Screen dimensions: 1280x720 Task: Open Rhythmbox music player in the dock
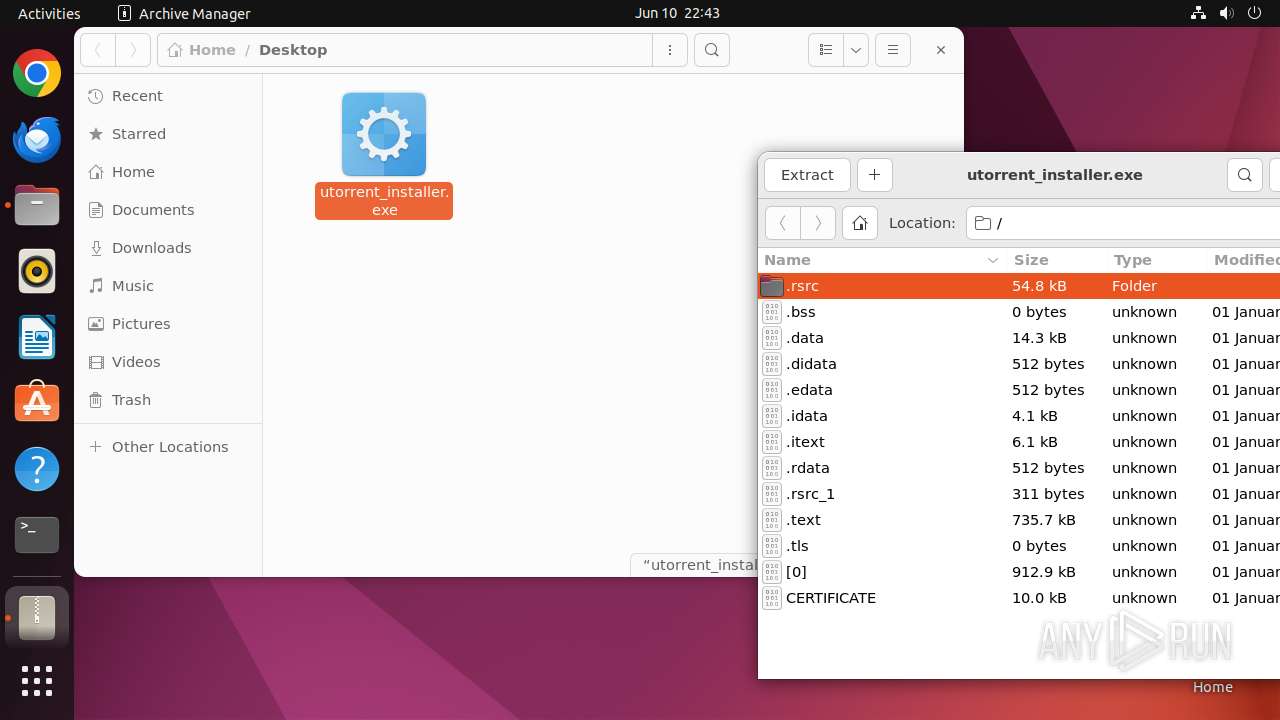pos(37,271)
